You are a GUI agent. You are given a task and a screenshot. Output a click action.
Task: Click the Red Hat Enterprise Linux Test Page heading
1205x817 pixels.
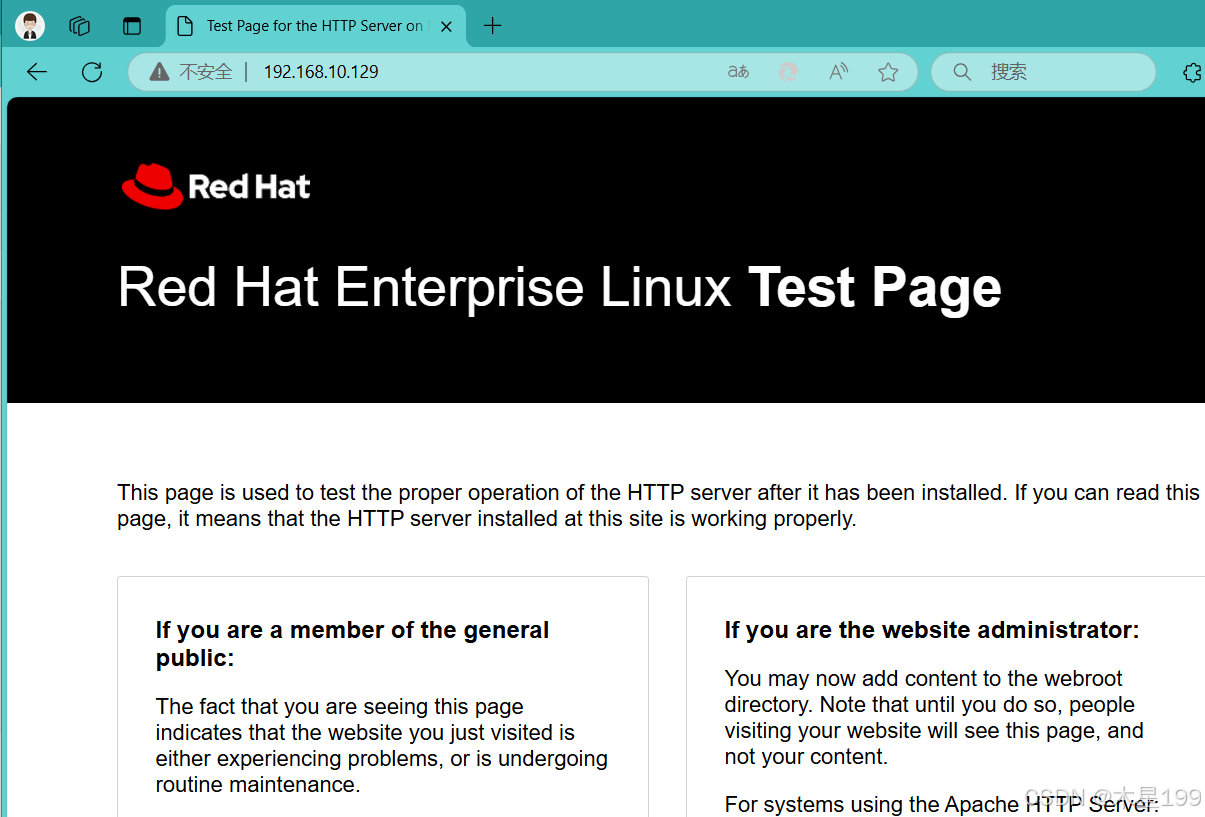pos(560,288)
